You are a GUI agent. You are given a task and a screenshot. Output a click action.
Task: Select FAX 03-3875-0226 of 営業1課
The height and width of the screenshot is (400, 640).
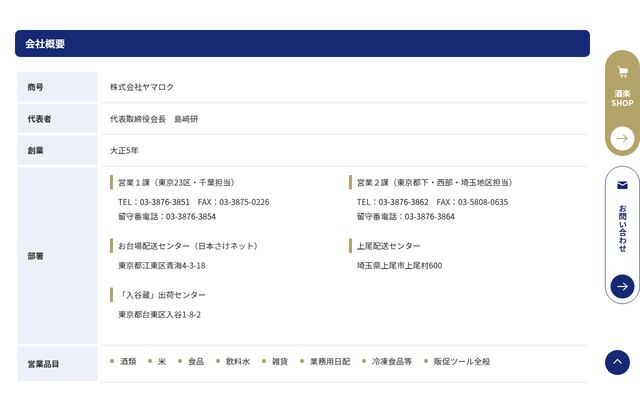coord(233,202)
